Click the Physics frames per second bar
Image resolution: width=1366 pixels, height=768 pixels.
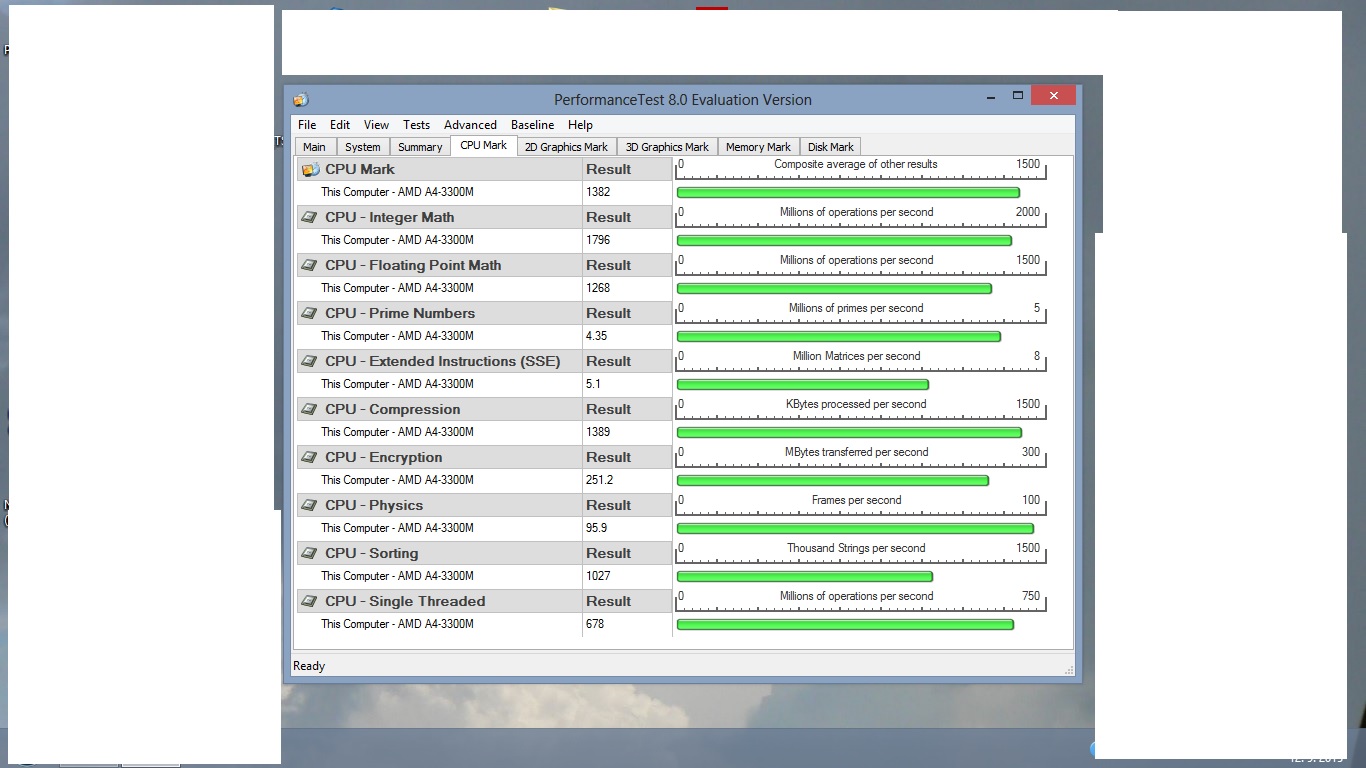pyautogui.click(x=855, y=528)
